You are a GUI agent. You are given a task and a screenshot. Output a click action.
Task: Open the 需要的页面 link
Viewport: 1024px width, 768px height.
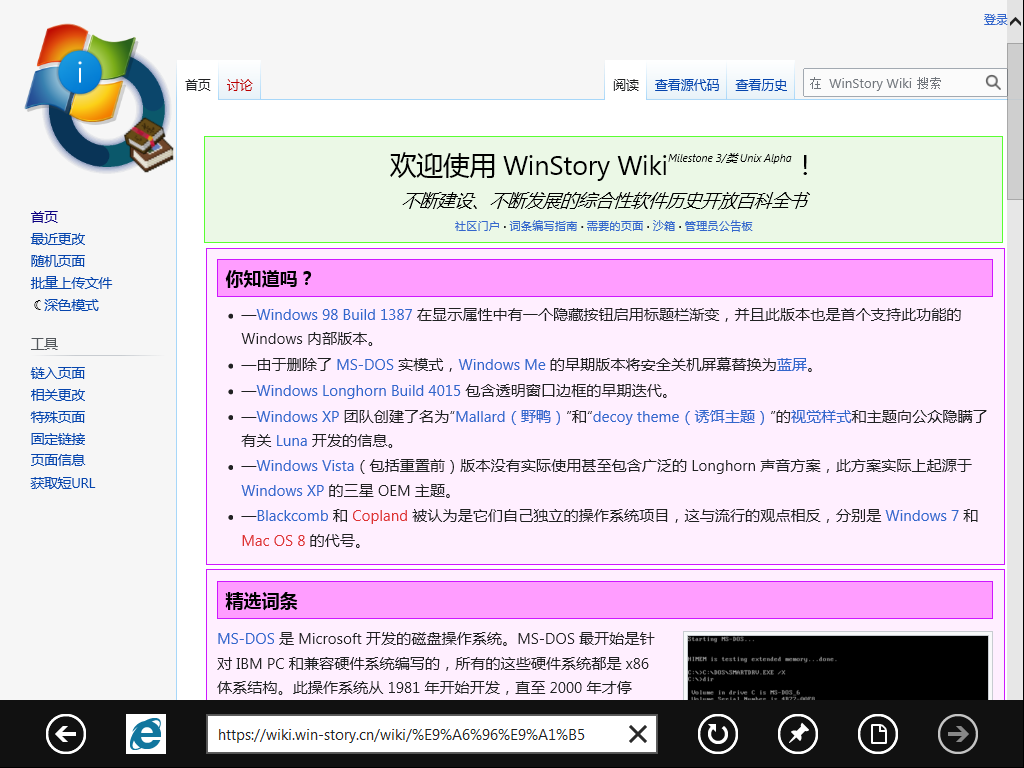click(x=615, y=226)
